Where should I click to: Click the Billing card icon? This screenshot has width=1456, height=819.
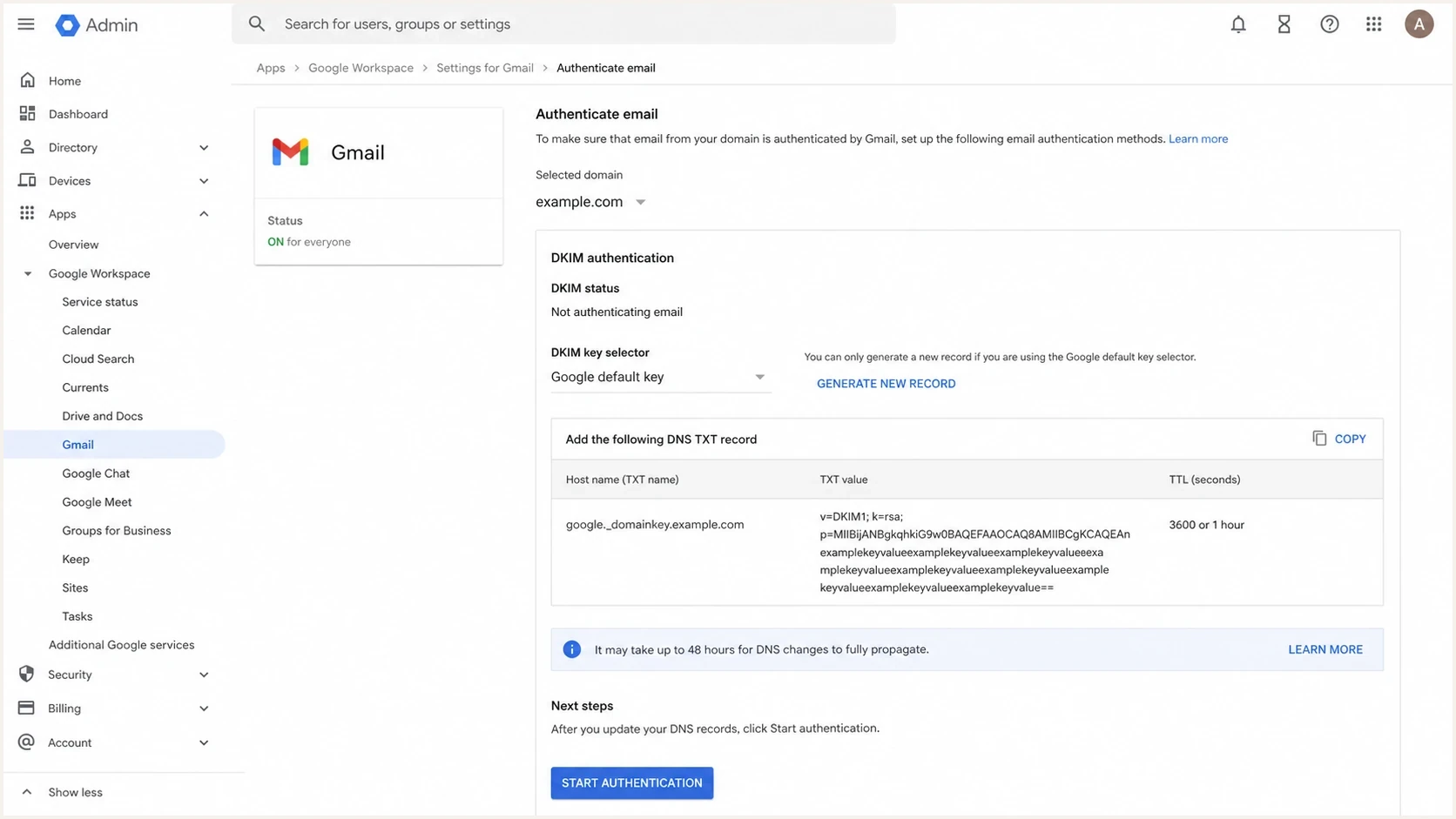[x=27, y=708]
